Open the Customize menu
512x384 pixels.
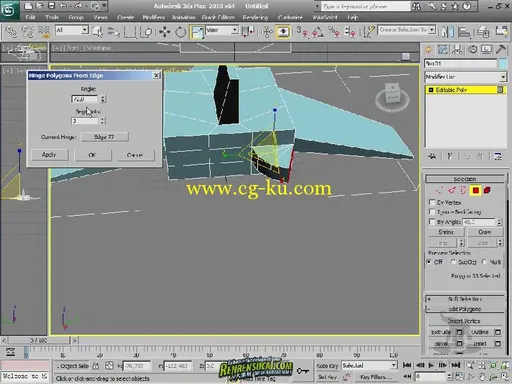(290, 17)
